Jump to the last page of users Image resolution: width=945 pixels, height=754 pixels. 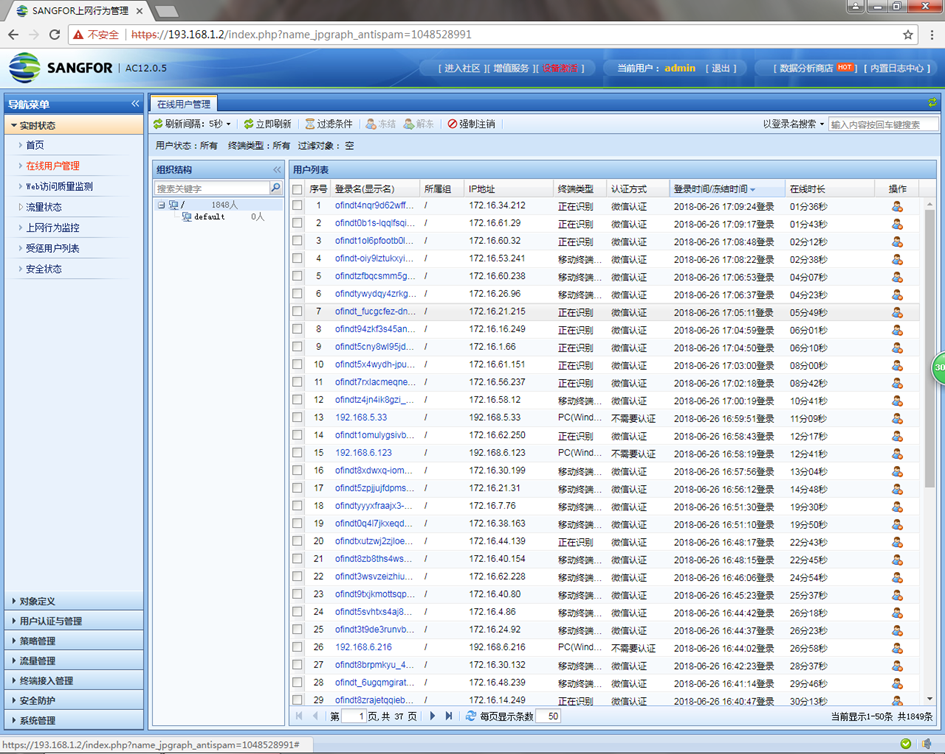[448, 716]
